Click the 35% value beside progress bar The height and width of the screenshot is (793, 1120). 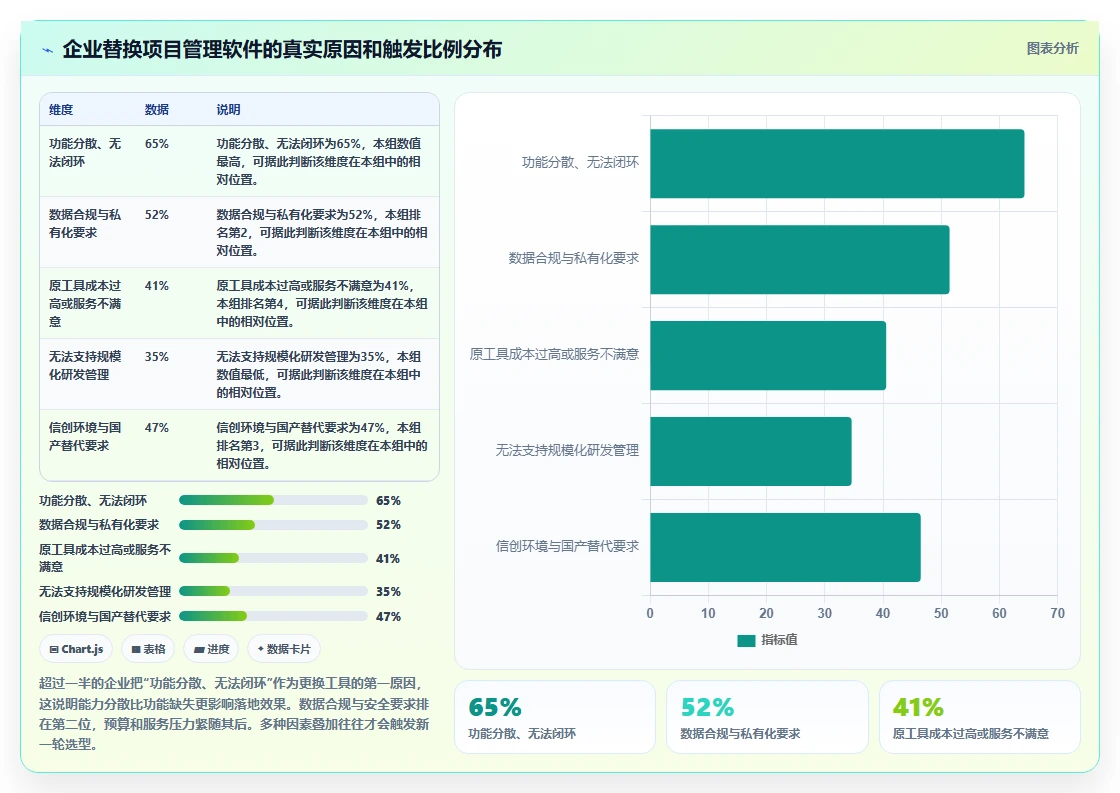click(x=388, y=592)
